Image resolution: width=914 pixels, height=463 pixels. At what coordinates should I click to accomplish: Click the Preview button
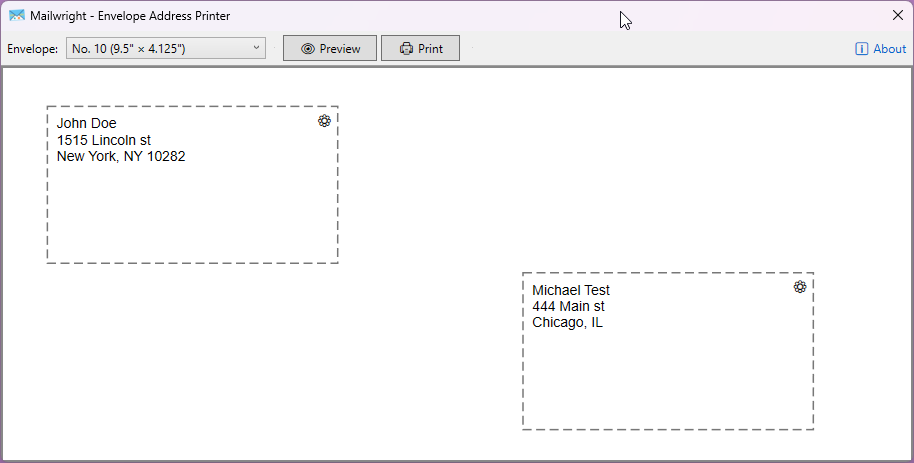tap(330, 48)
